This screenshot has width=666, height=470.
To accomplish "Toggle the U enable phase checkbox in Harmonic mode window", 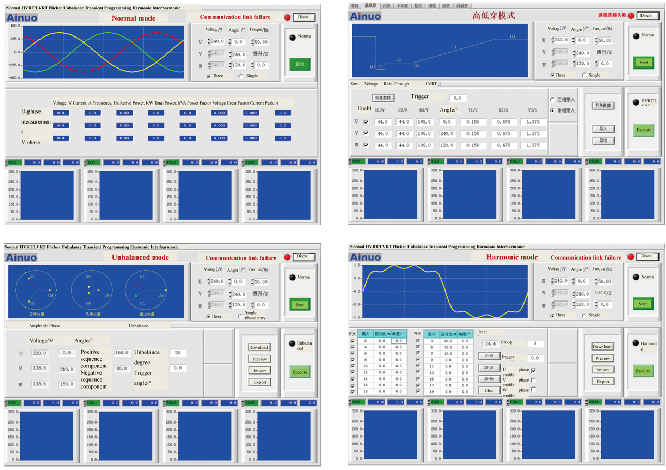I will tap(533, 370).
